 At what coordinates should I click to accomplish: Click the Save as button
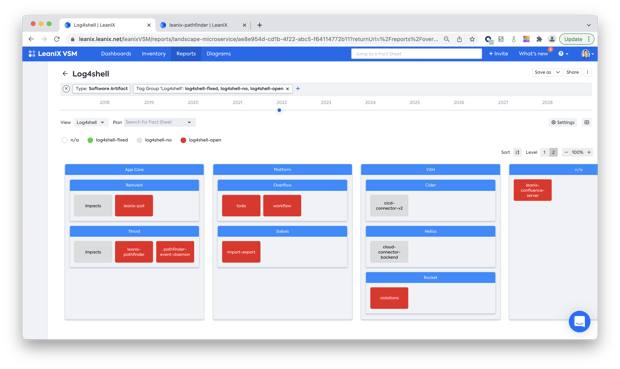pos(542,72)
